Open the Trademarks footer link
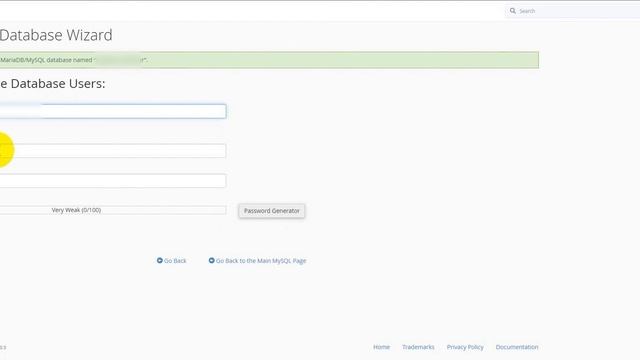 (x=418, y=347)
